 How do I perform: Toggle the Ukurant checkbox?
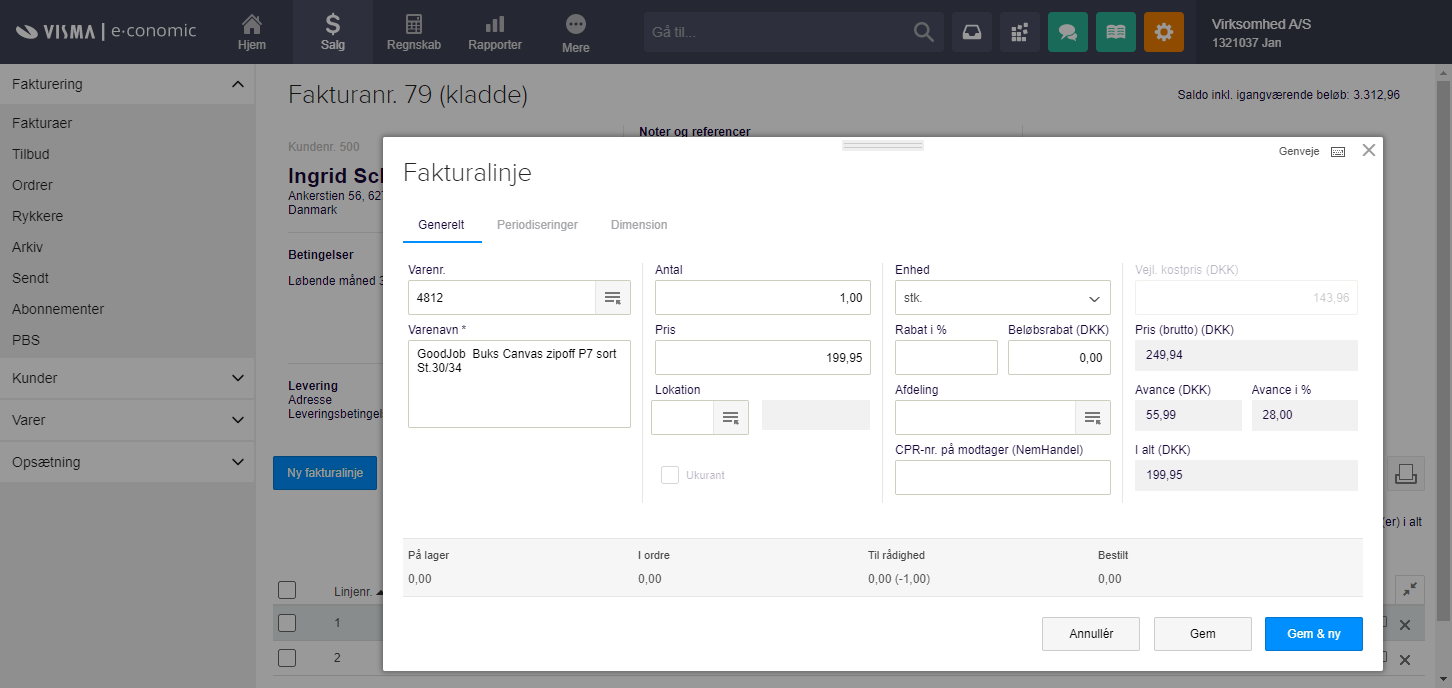[x=670, y=475]
